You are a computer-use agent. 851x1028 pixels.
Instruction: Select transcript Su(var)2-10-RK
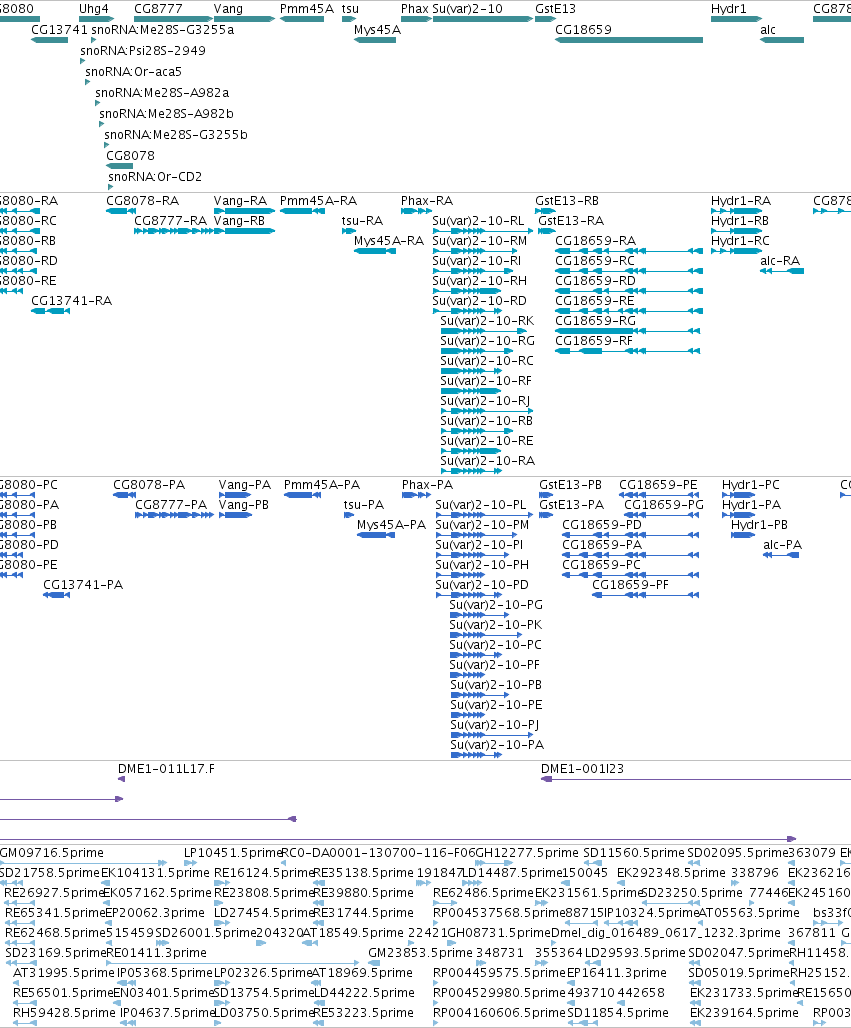point(483,331)
